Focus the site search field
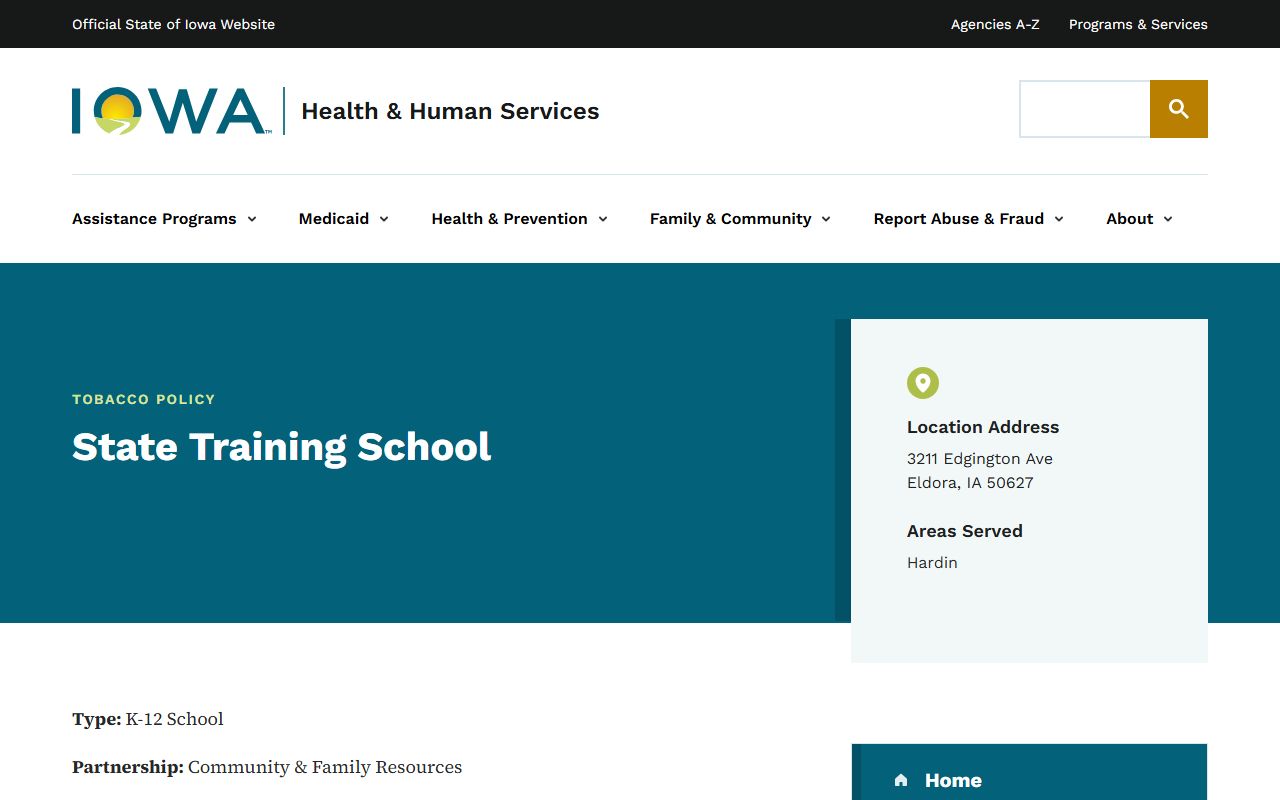This screenshot has height=800, width=1280. point(1085,109)
